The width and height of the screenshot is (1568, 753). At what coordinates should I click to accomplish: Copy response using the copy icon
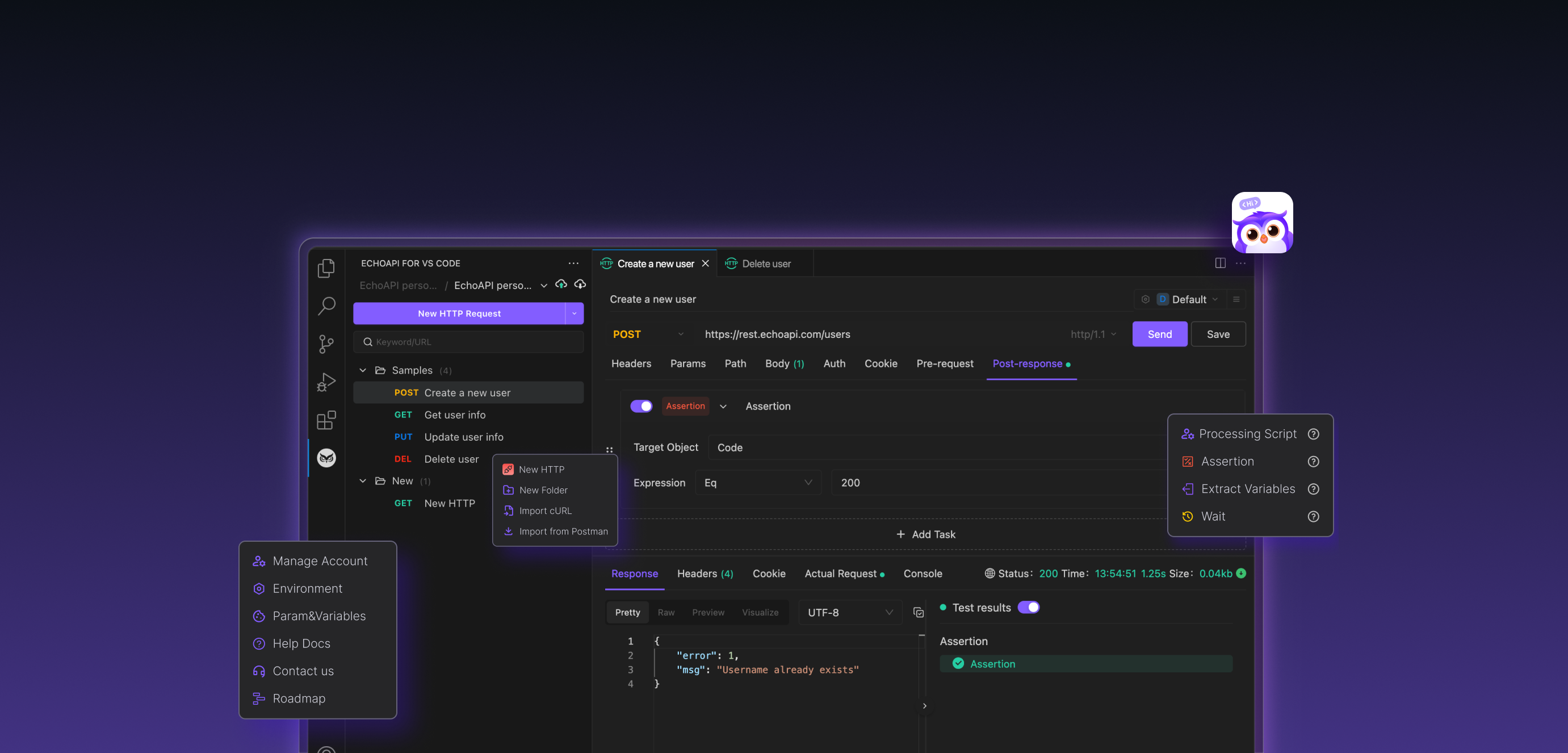[919, 612]
